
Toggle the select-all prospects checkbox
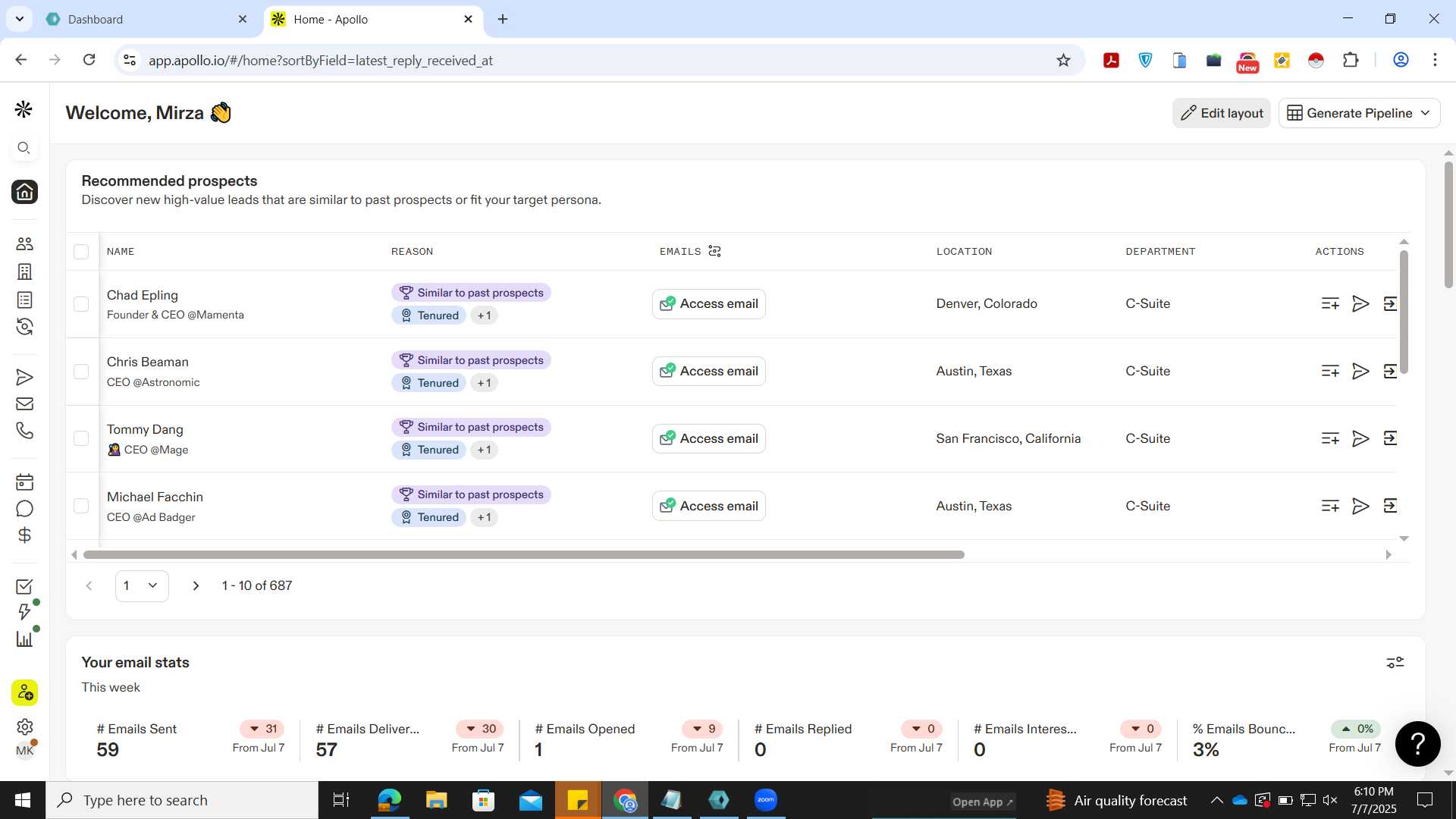(81, 252)
